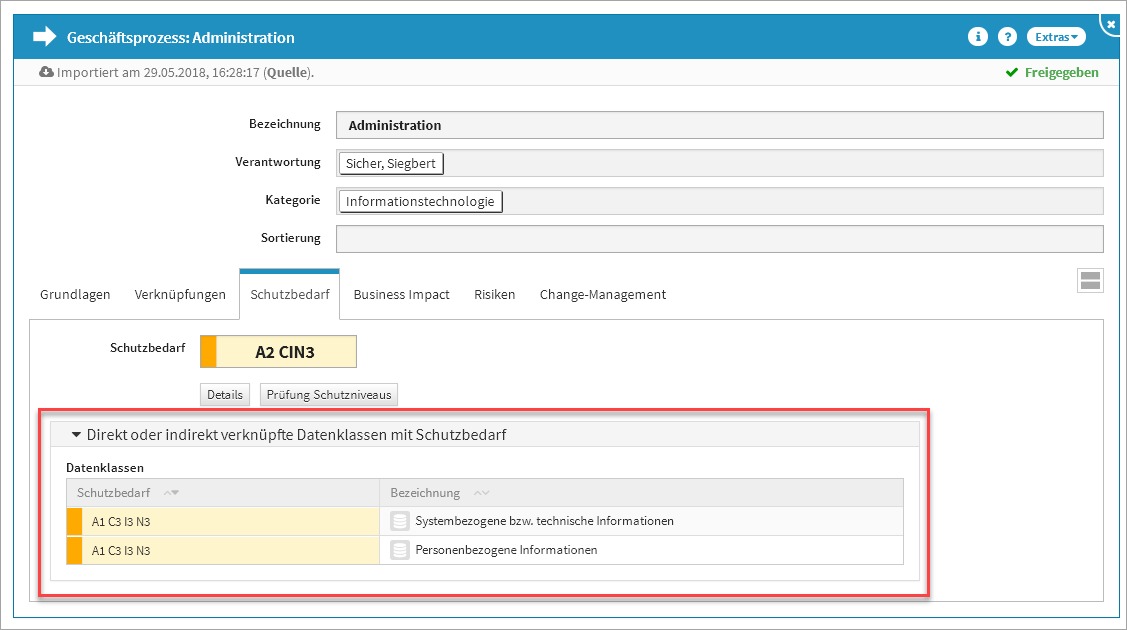Click the arrow icon beside Geschäftsprozess title
The image size is (1127, 630).
click(45, 37)
